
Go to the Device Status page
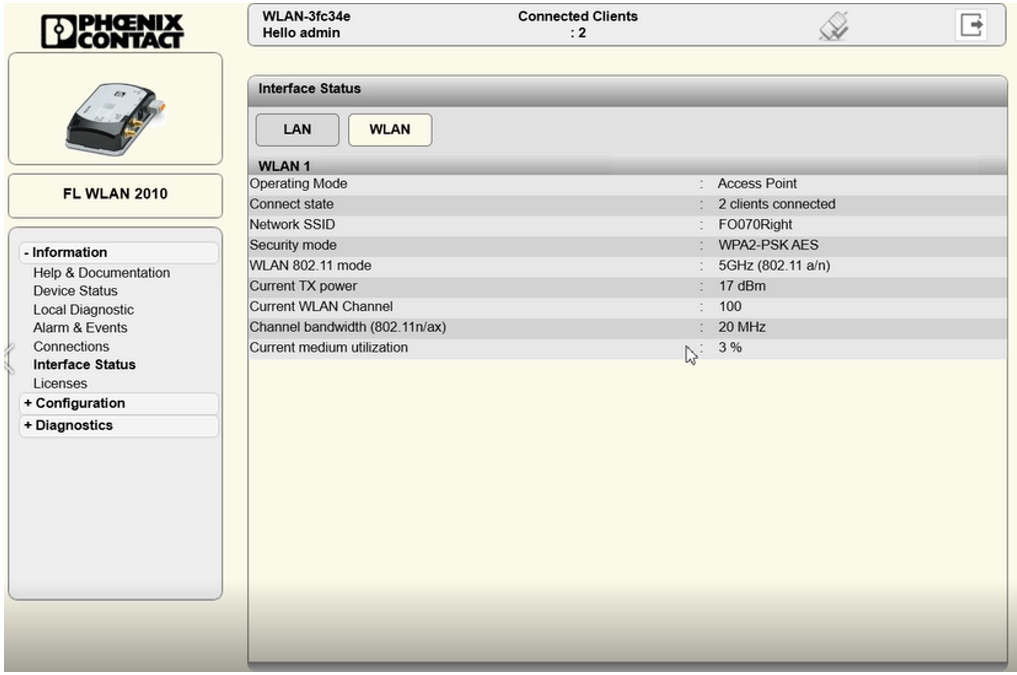[x=75, y=291]
